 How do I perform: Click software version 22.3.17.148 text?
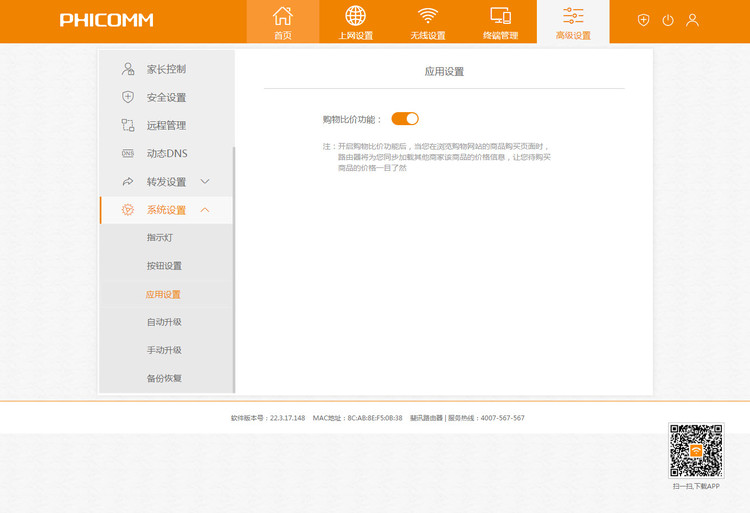[268, 418]
